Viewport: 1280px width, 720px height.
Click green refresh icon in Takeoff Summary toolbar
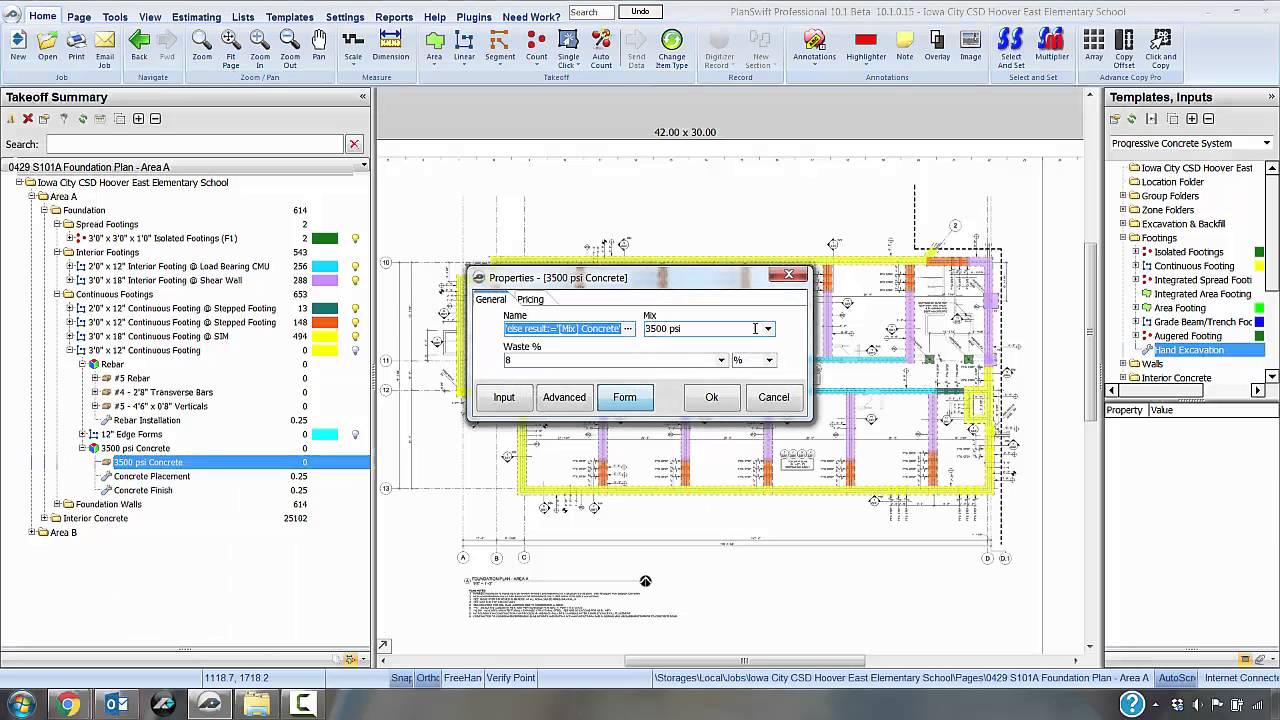point(83,119)
